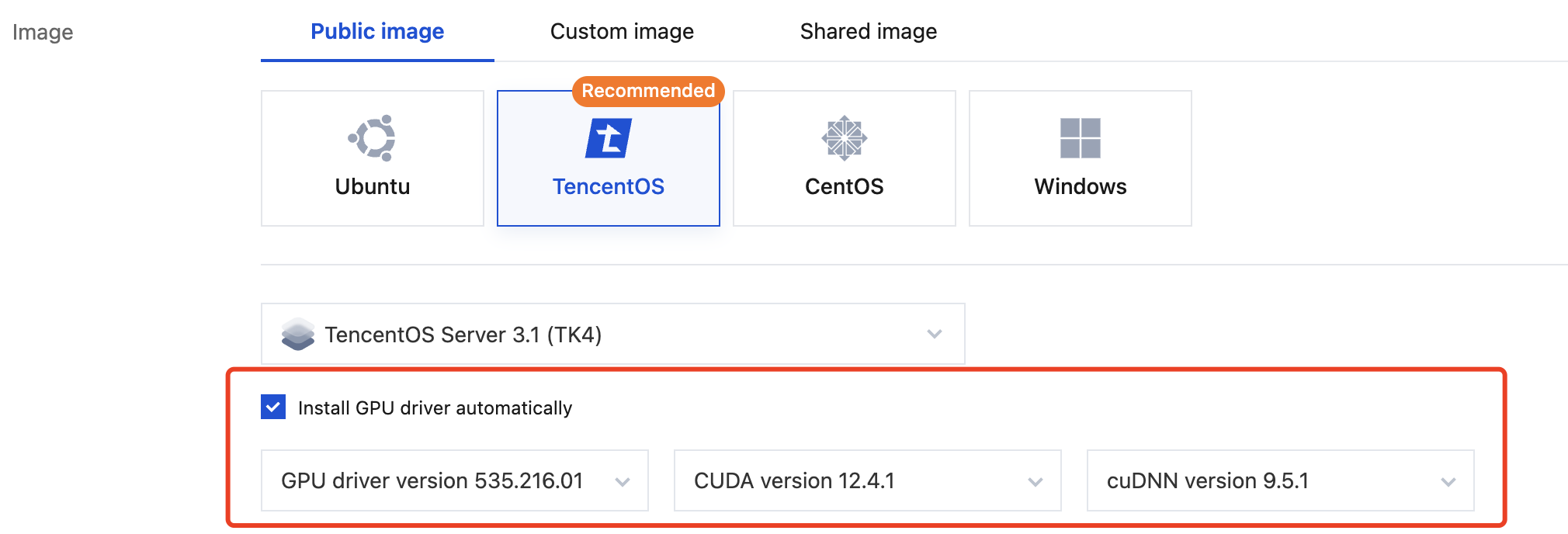Image resolution: width=1568 pixels, height=534 pixels.
Task: Click the Windows logo icon
Action: pyautogui.click(x=1080, y=138)
